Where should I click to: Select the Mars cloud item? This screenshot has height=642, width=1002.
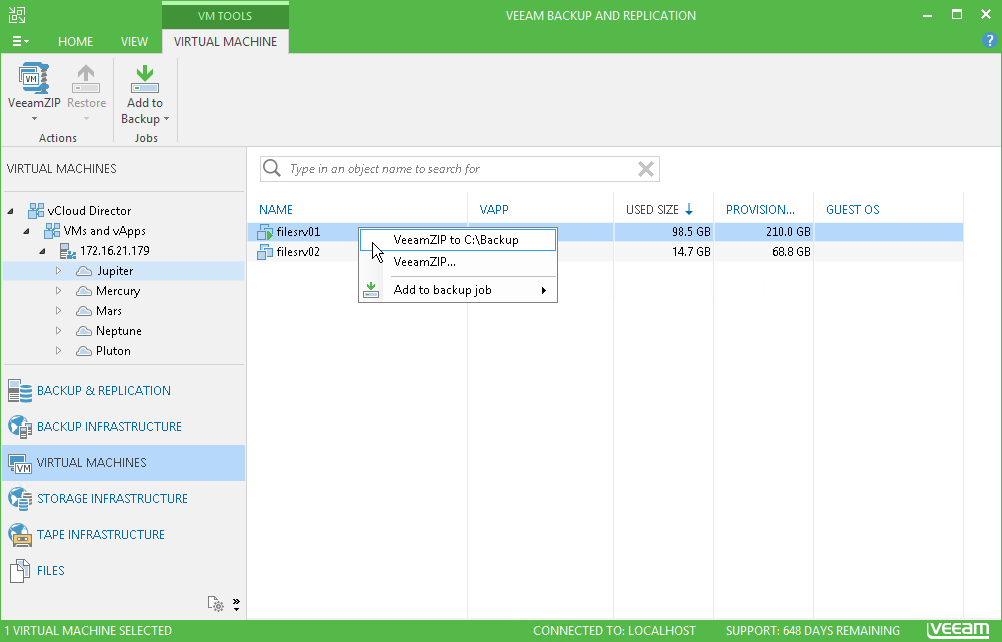coord(109,311)
